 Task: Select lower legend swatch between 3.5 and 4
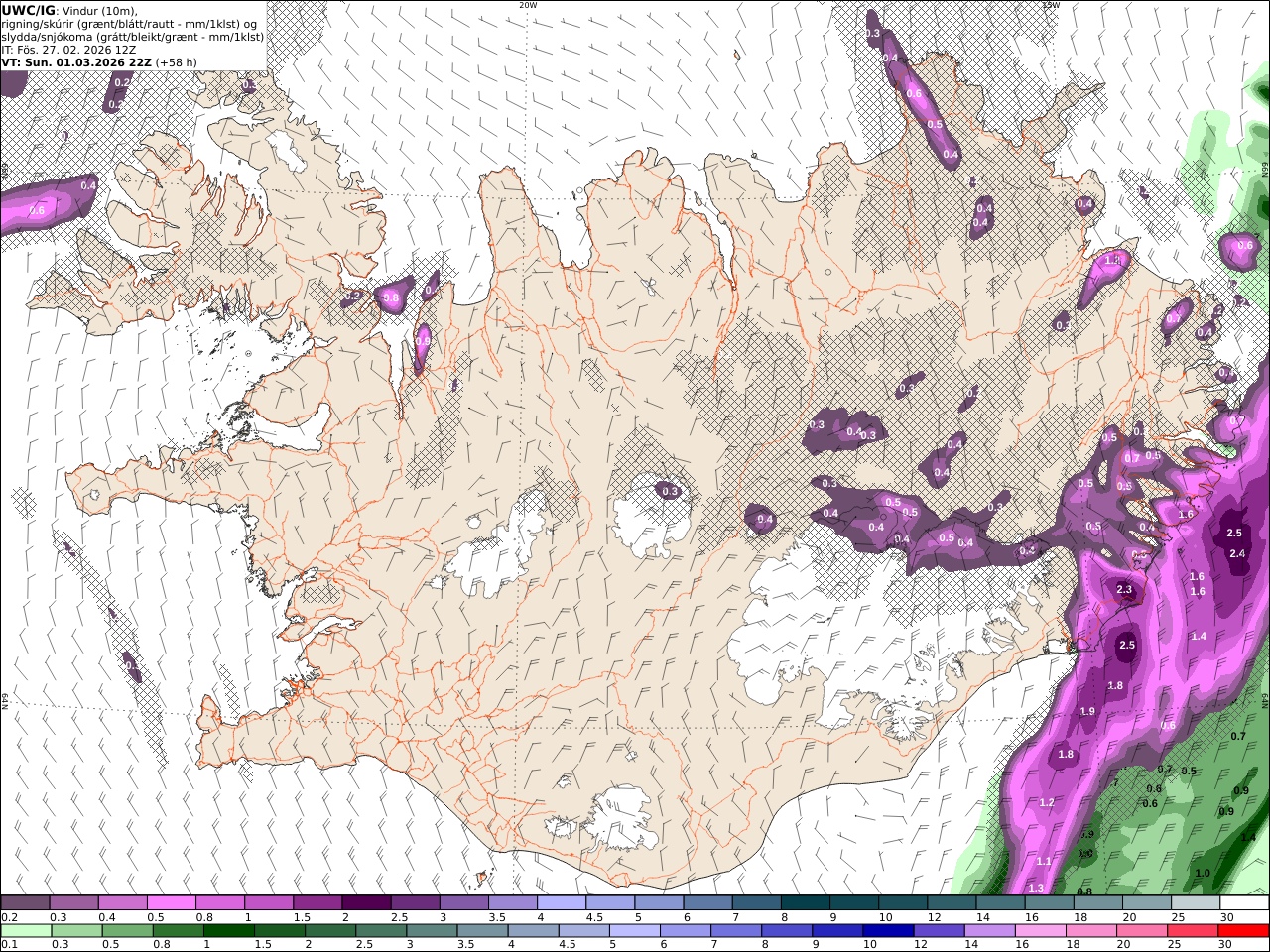click(x=481, y=931)
